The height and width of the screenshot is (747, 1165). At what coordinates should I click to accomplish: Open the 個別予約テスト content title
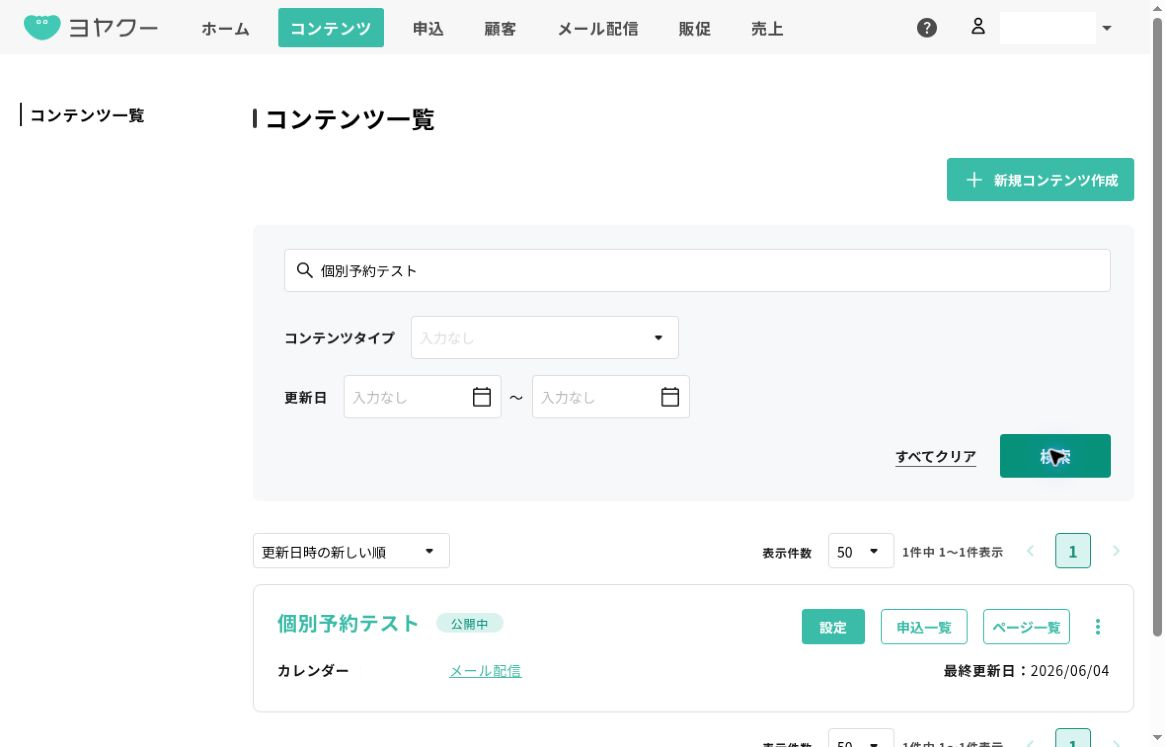point(348,624)
